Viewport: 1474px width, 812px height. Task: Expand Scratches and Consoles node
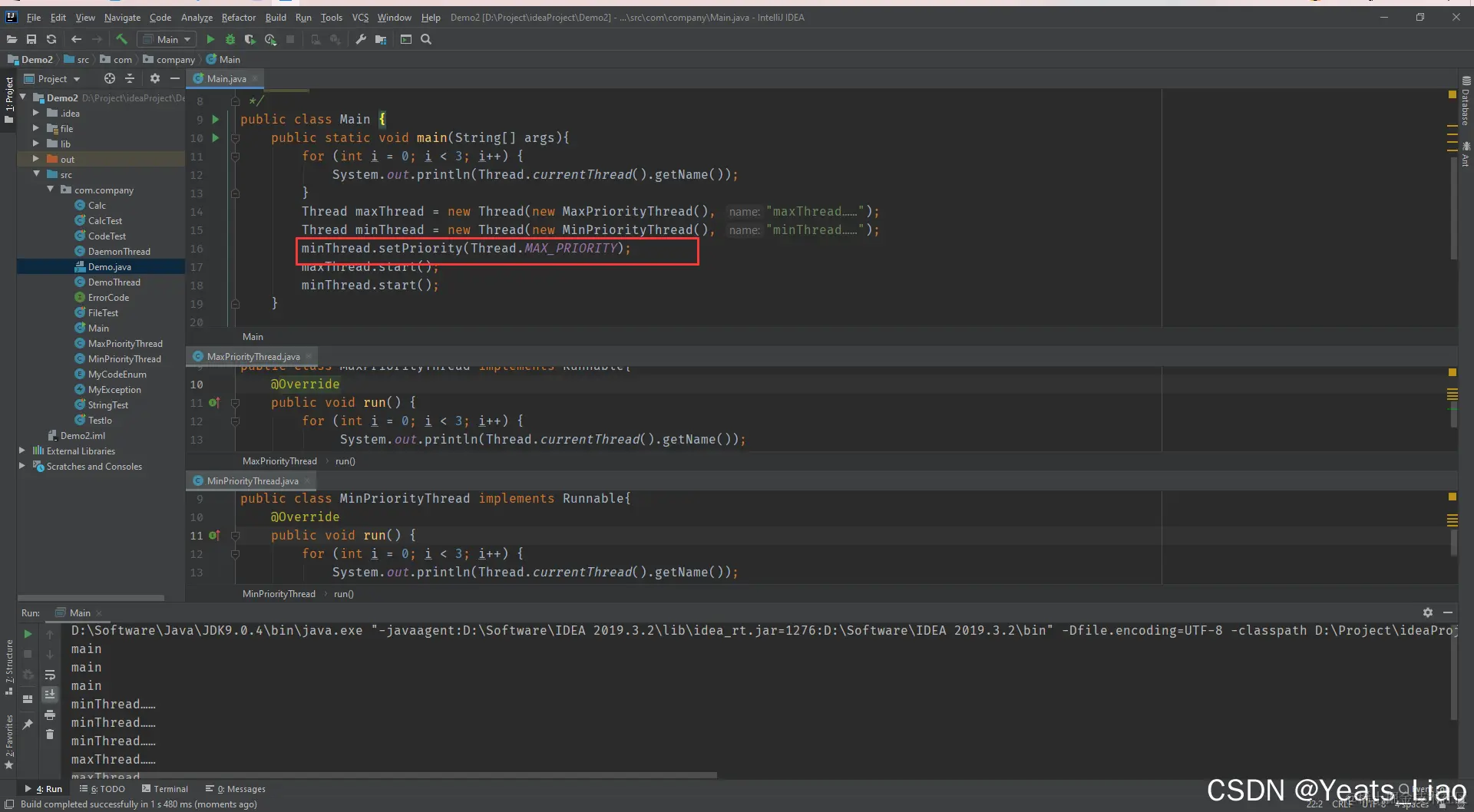point(22,466)
